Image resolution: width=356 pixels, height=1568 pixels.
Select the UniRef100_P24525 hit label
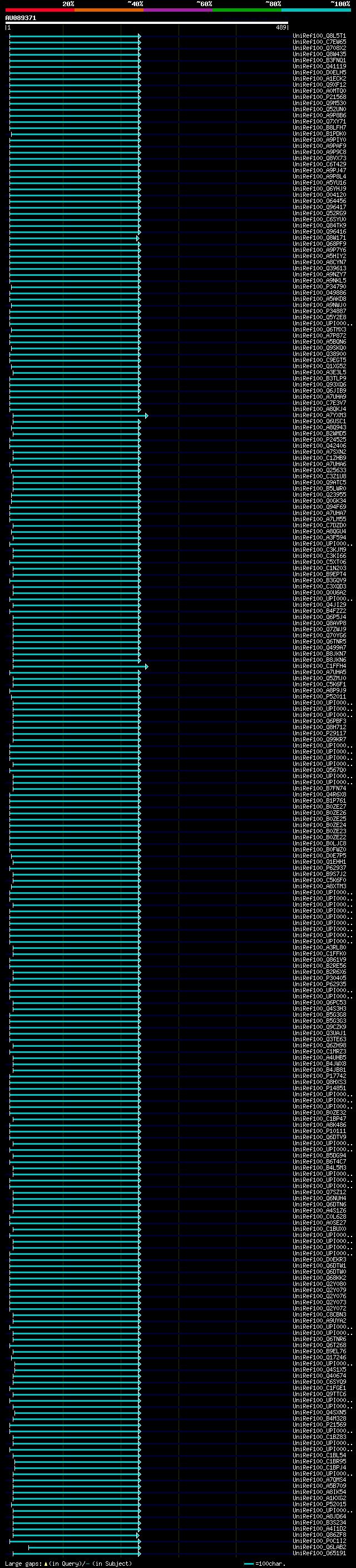tap(319, 440)
